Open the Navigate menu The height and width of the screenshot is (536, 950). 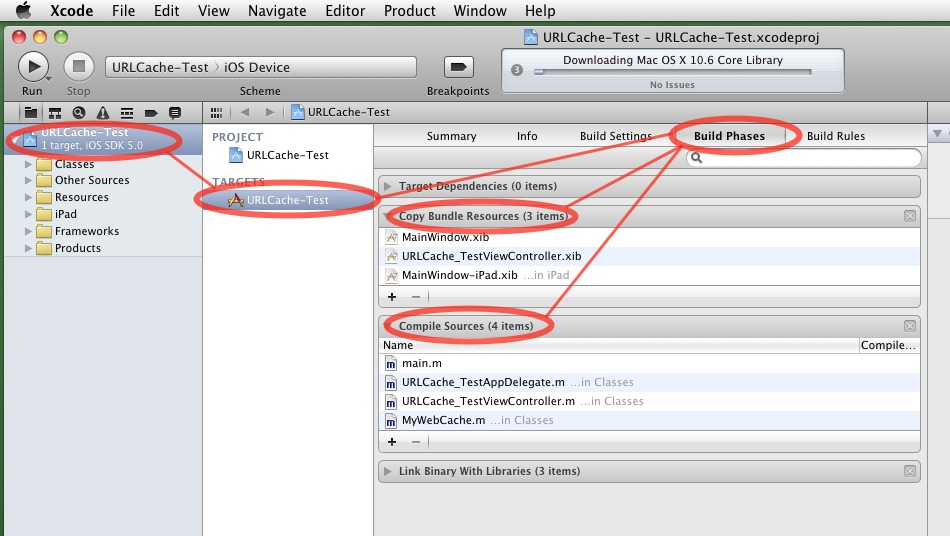277,11
